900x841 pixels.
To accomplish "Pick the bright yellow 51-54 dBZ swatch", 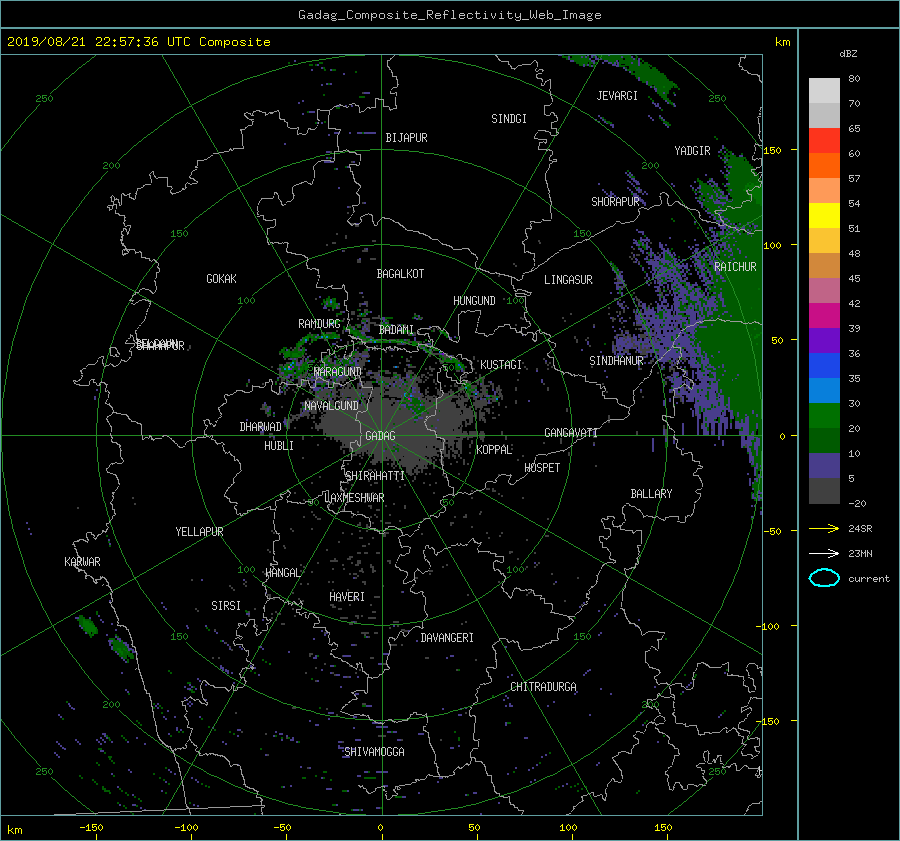I will 824,216.
